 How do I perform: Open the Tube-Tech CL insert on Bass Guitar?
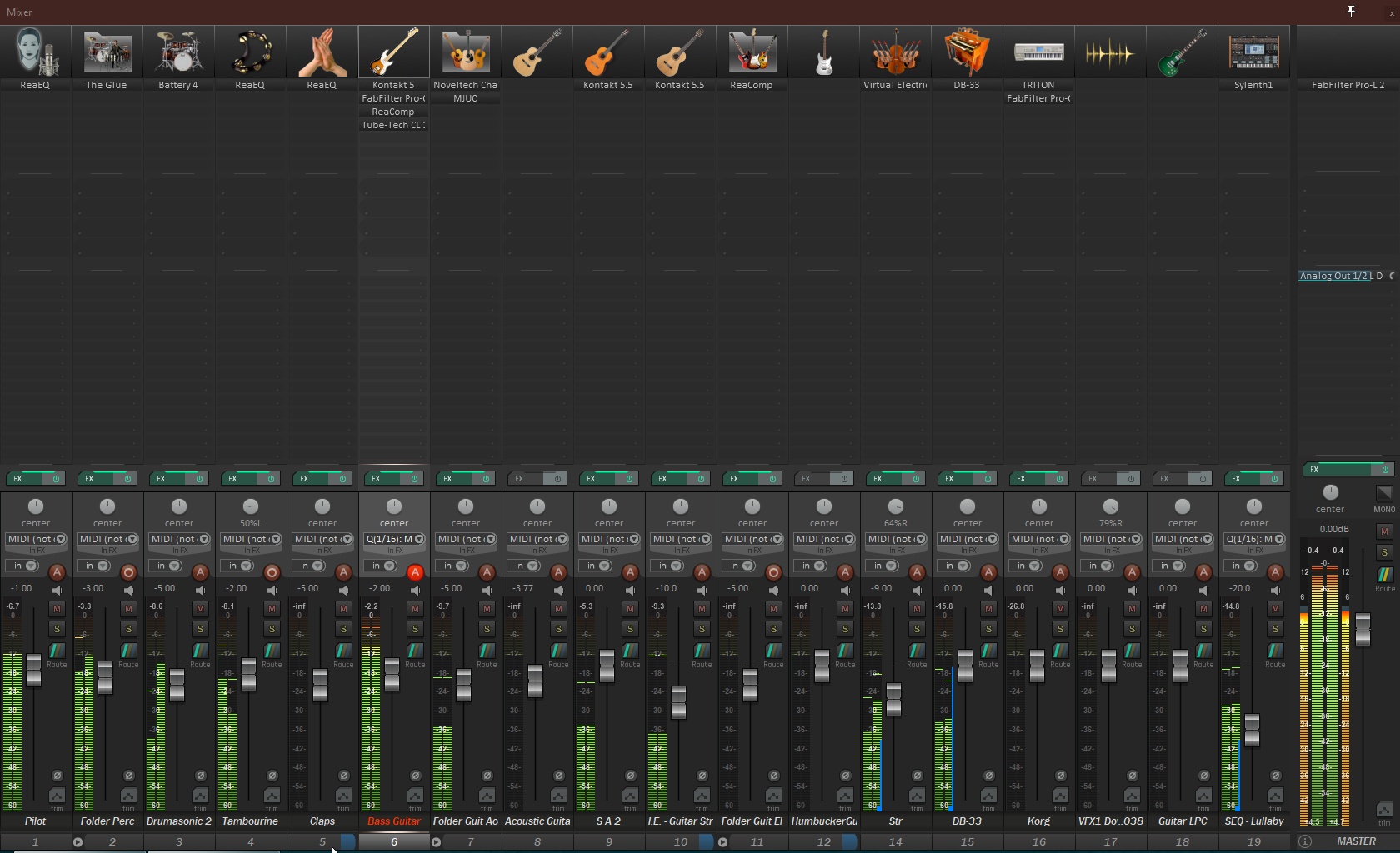[393, 125]
